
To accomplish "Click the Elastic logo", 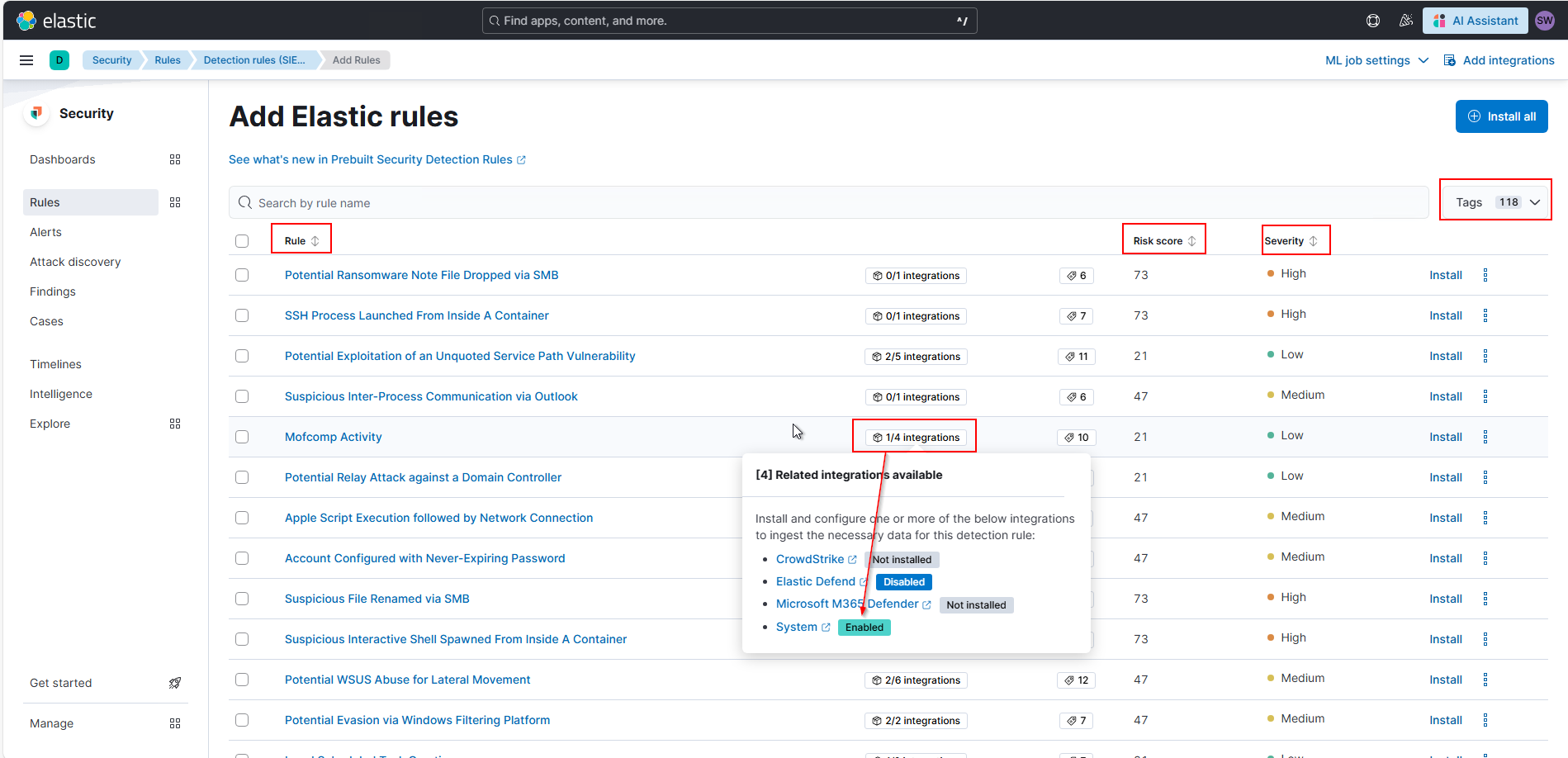I will click(56, 21).
